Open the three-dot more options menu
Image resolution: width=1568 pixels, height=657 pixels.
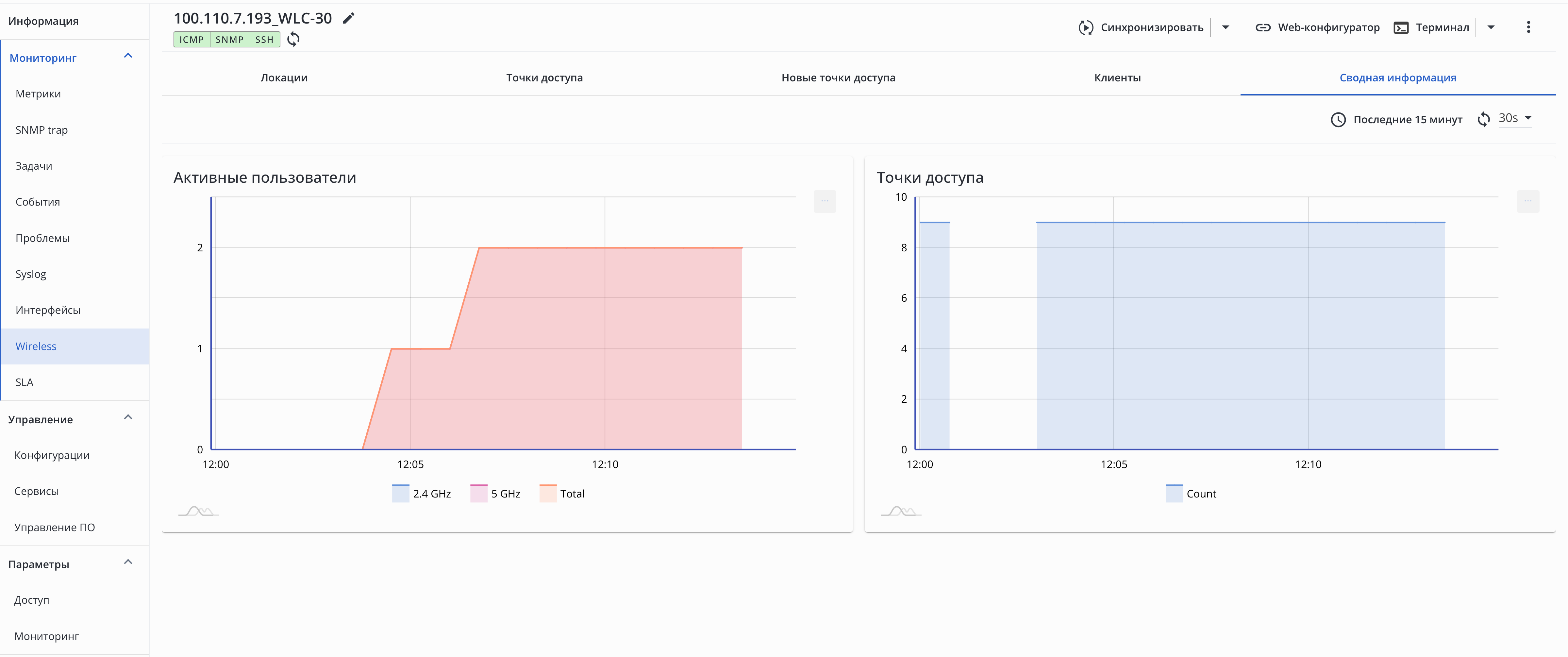pos(1528,27)
